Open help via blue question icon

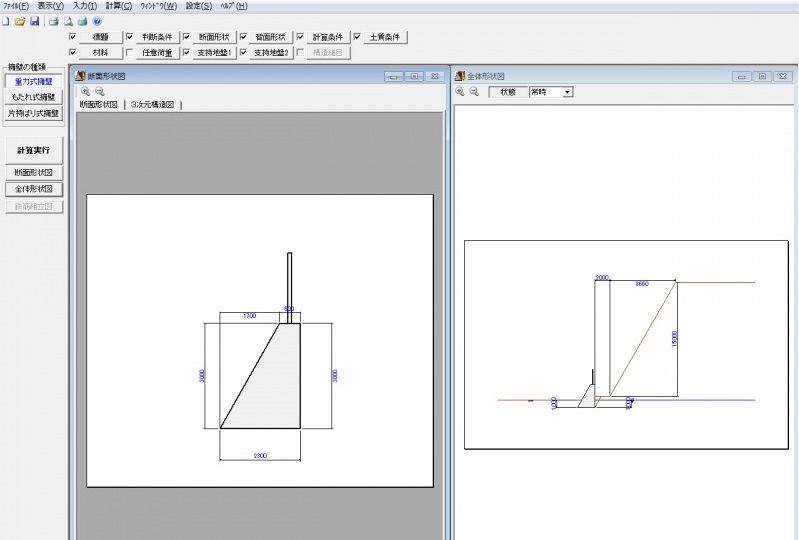pos(97,21)
